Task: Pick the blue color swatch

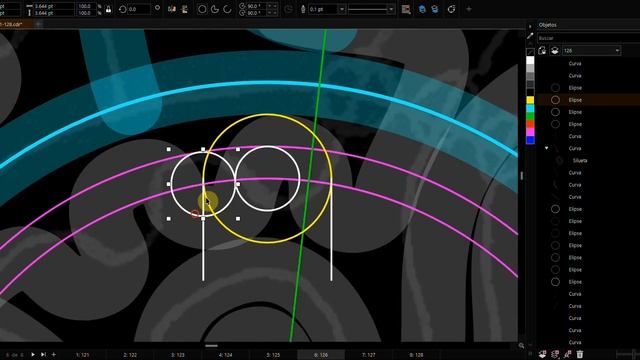Action: [530, 140]
